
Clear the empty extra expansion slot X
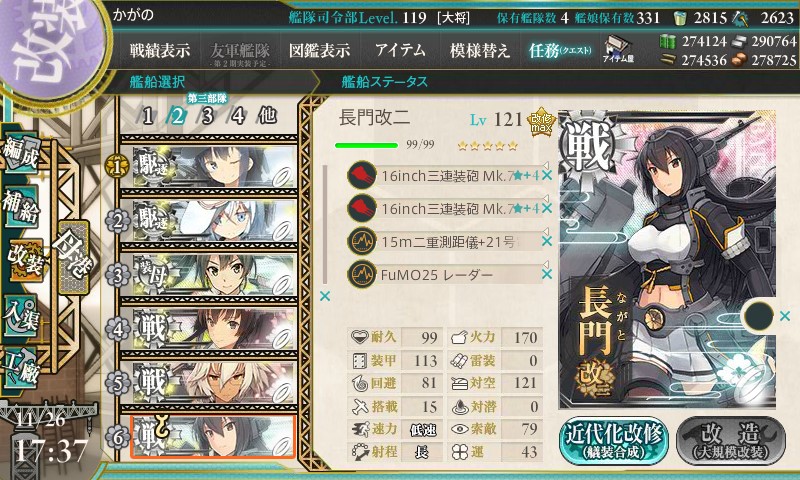[x=785, y=316]
